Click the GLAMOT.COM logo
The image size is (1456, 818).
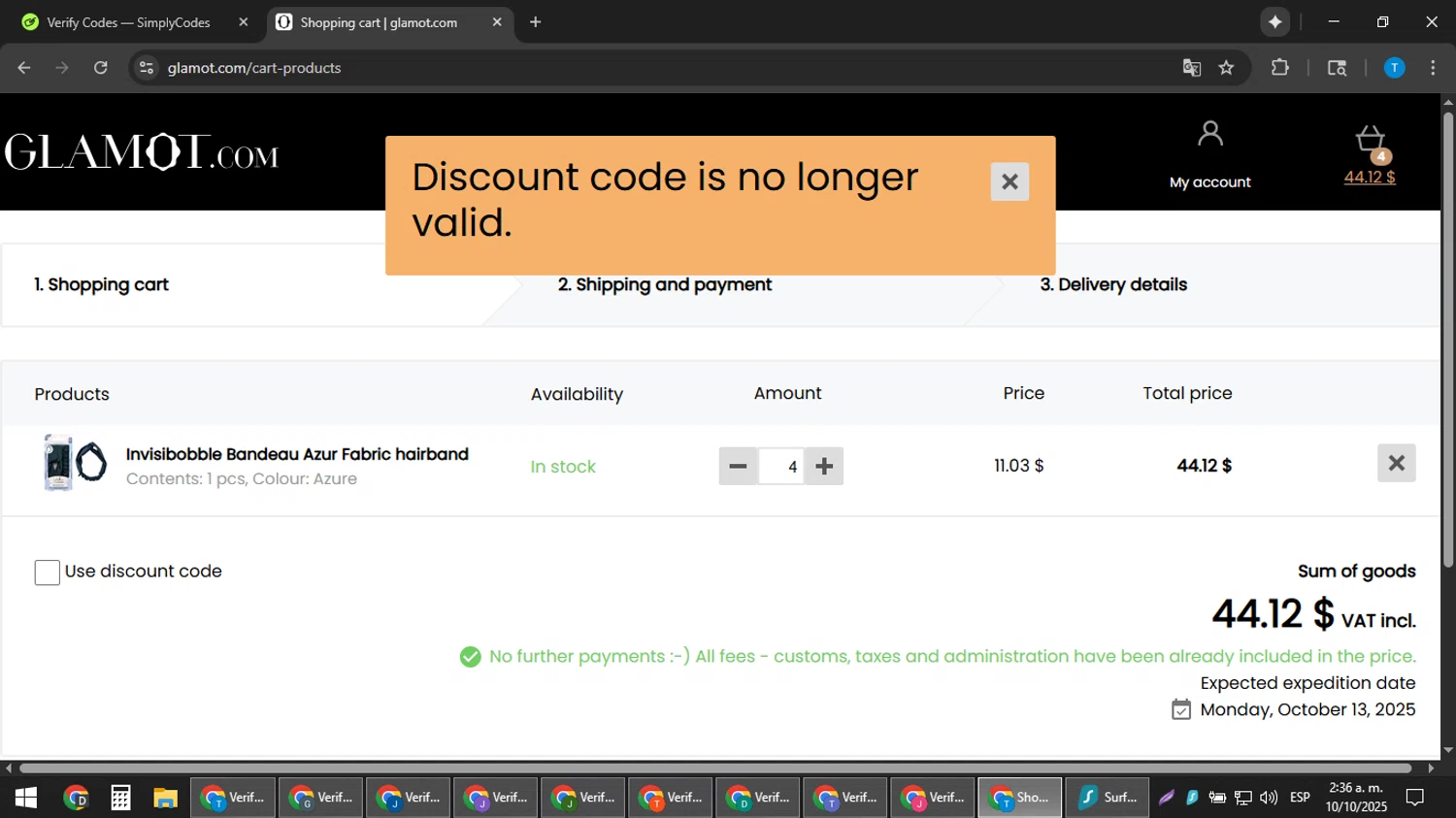click(142, 152)
